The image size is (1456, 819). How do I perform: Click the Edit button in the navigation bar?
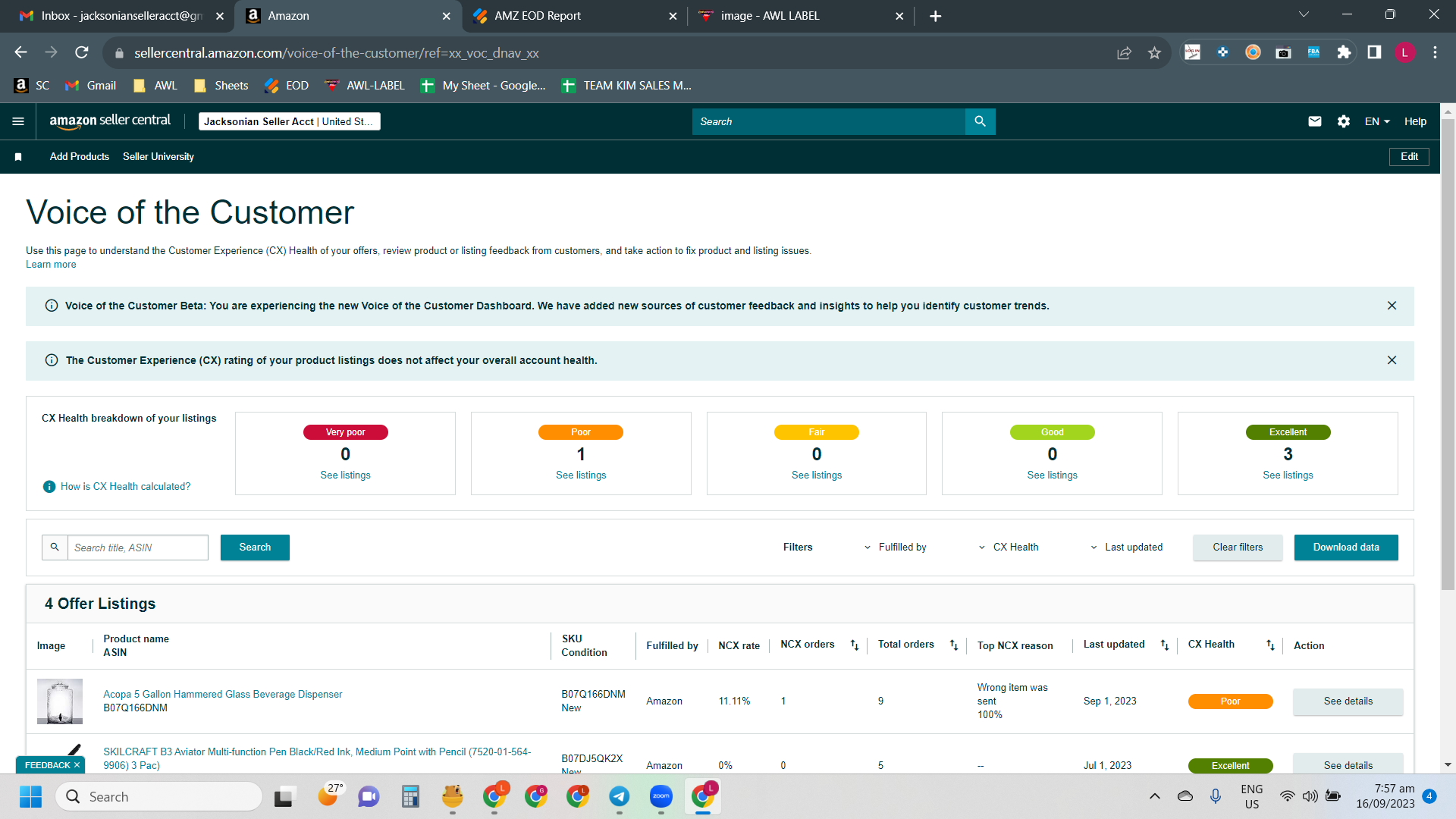pyautogui.click(x=1409, y=157)
